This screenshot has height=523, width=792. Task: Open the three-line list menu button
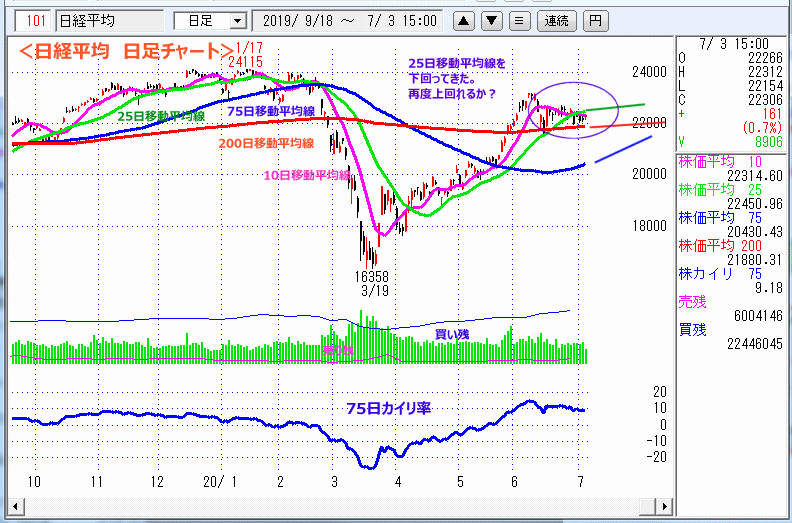(519, 20)
